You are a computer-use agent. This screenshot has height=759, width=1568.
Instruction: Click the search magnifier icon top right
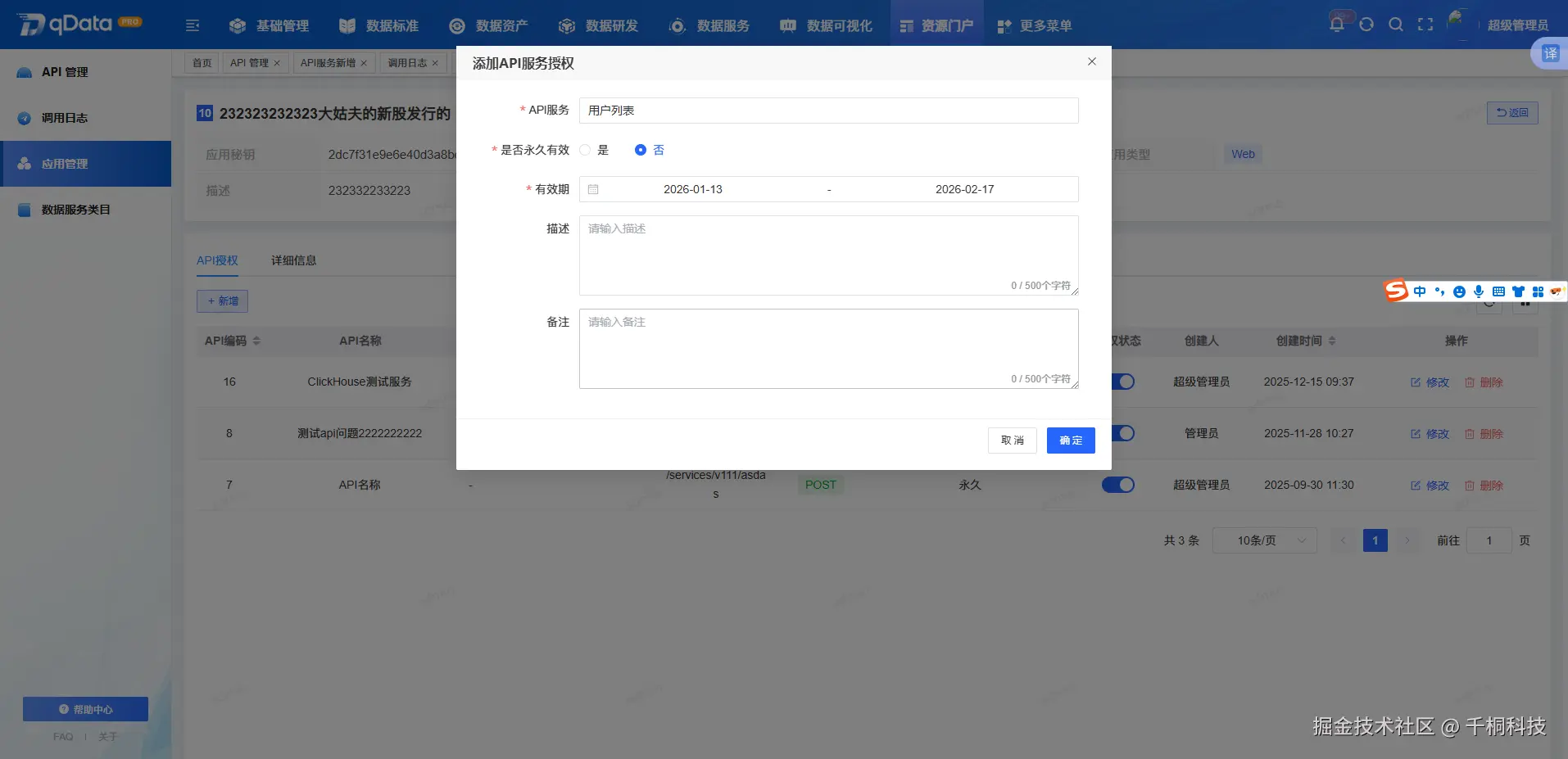point(1396,24)
